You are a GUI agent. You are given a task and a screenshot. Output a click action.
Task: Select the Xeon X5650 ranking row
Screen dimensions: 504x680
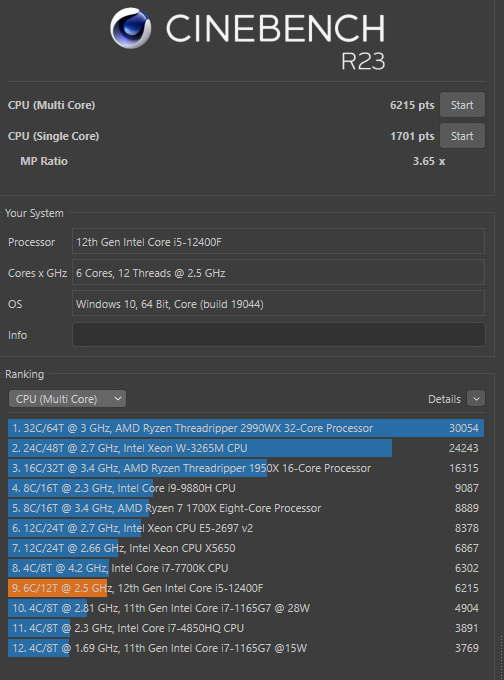(246, 548)
